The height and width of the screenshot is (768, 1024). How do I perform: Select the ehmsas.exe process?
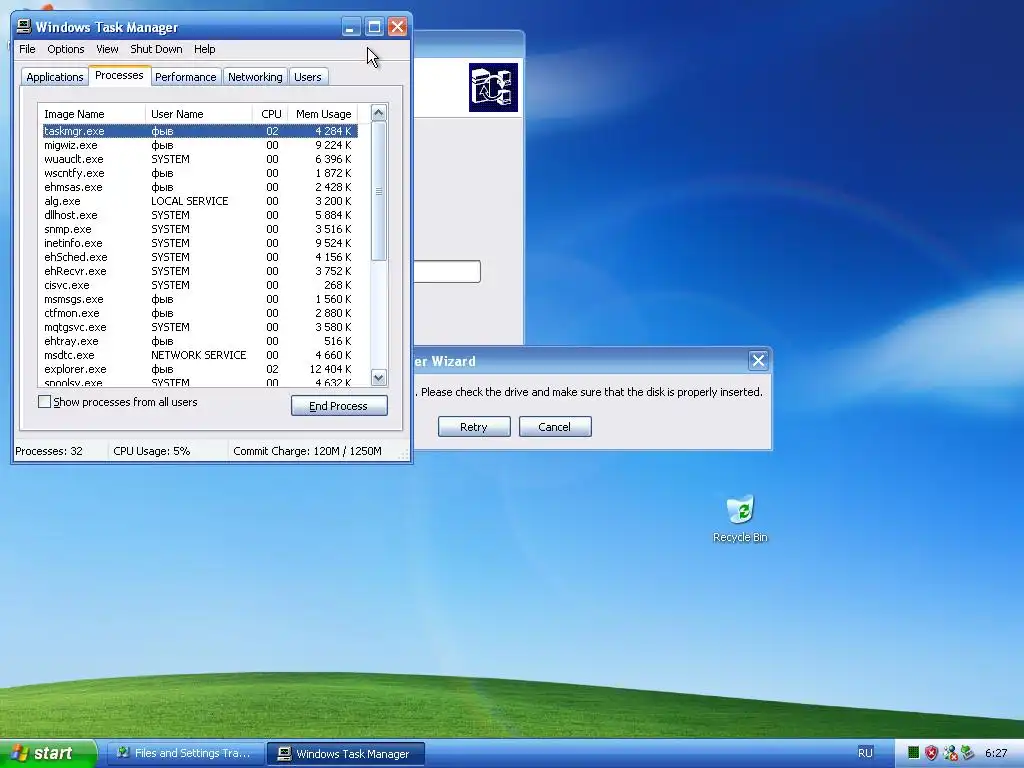point(200,187)
